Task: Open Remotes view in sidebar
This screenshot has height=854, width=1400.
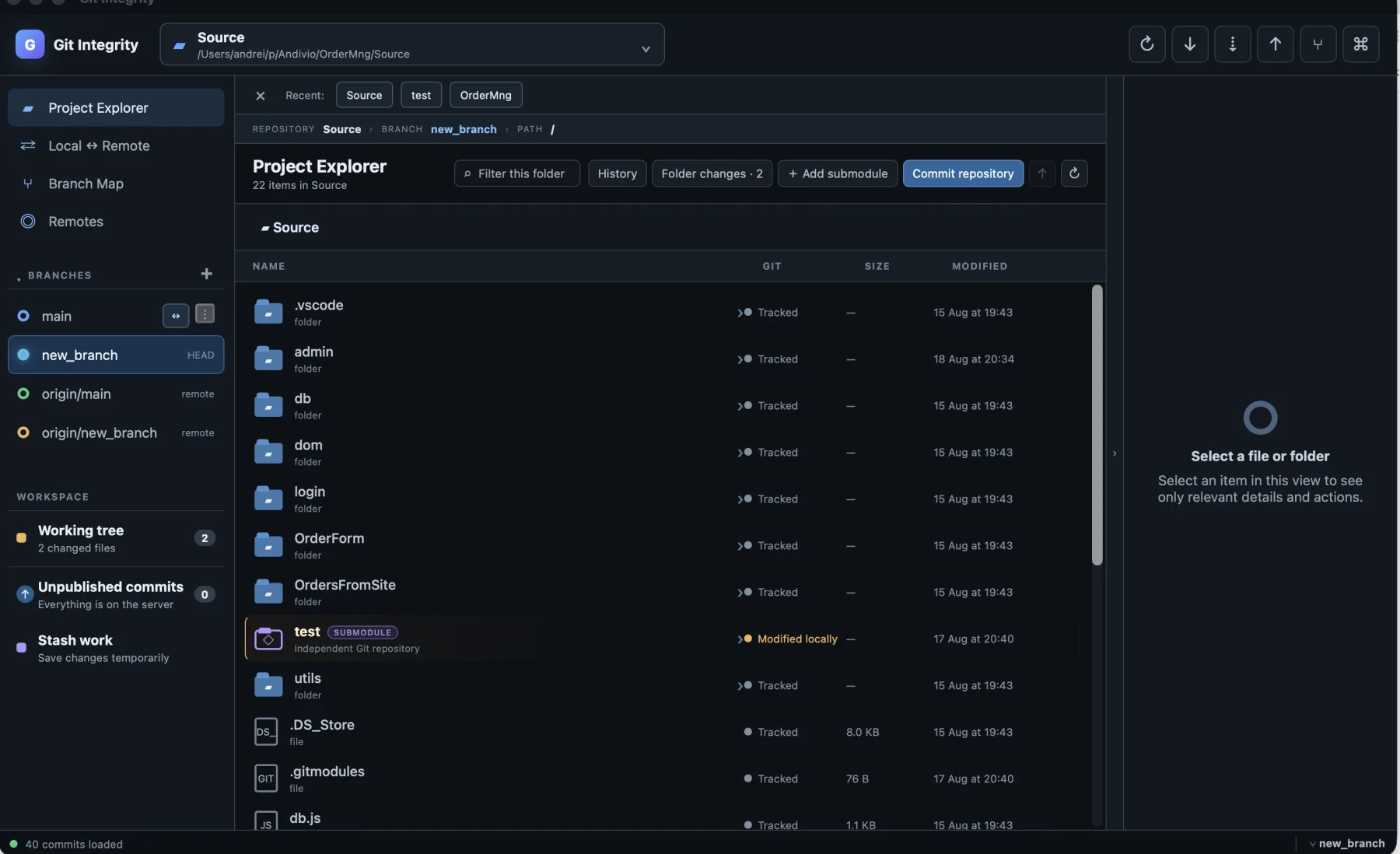Action: [116, 222]
